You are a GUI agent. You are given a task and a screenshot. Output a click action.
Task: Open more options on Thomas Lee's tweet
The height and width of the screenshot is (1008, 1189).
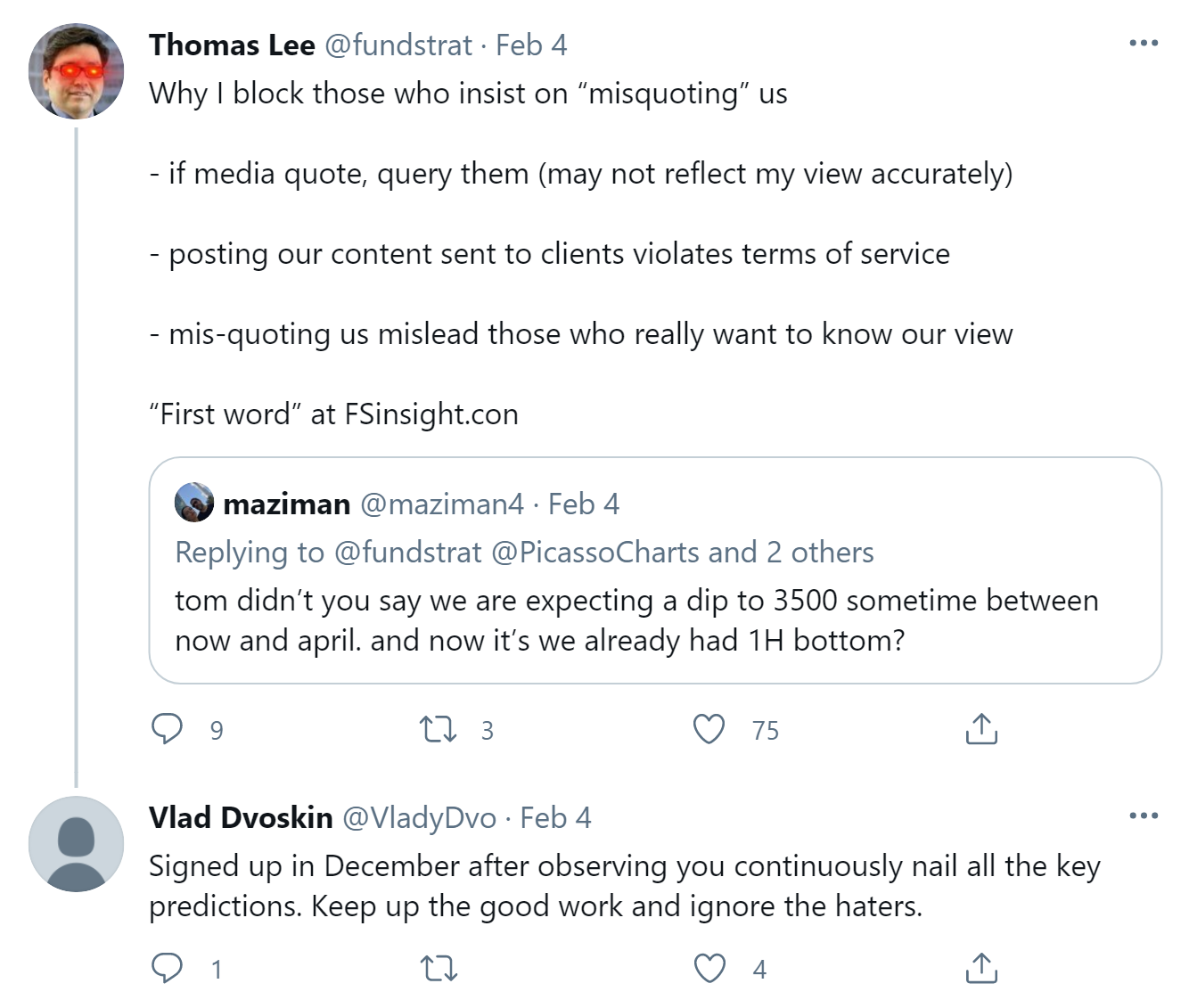click(x=1143, y=43)
